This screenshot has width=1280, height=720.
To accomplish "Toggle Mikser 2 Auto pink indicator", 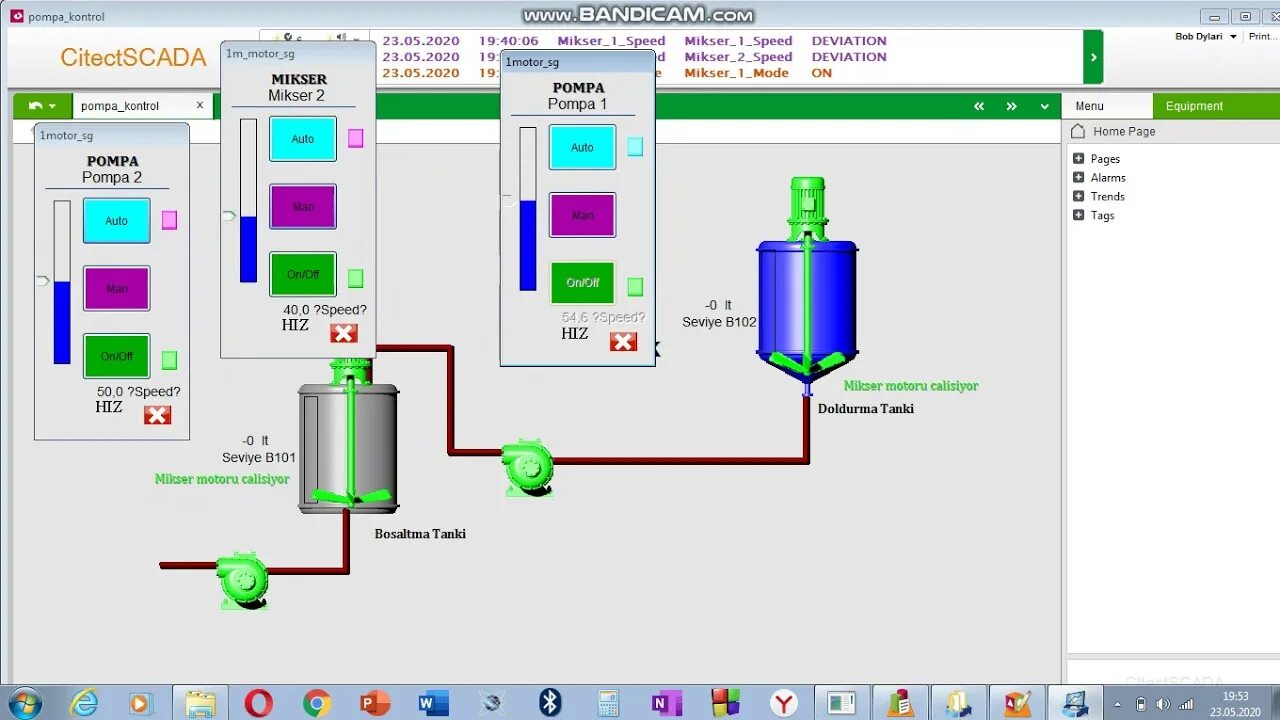I will coord(355,138).
